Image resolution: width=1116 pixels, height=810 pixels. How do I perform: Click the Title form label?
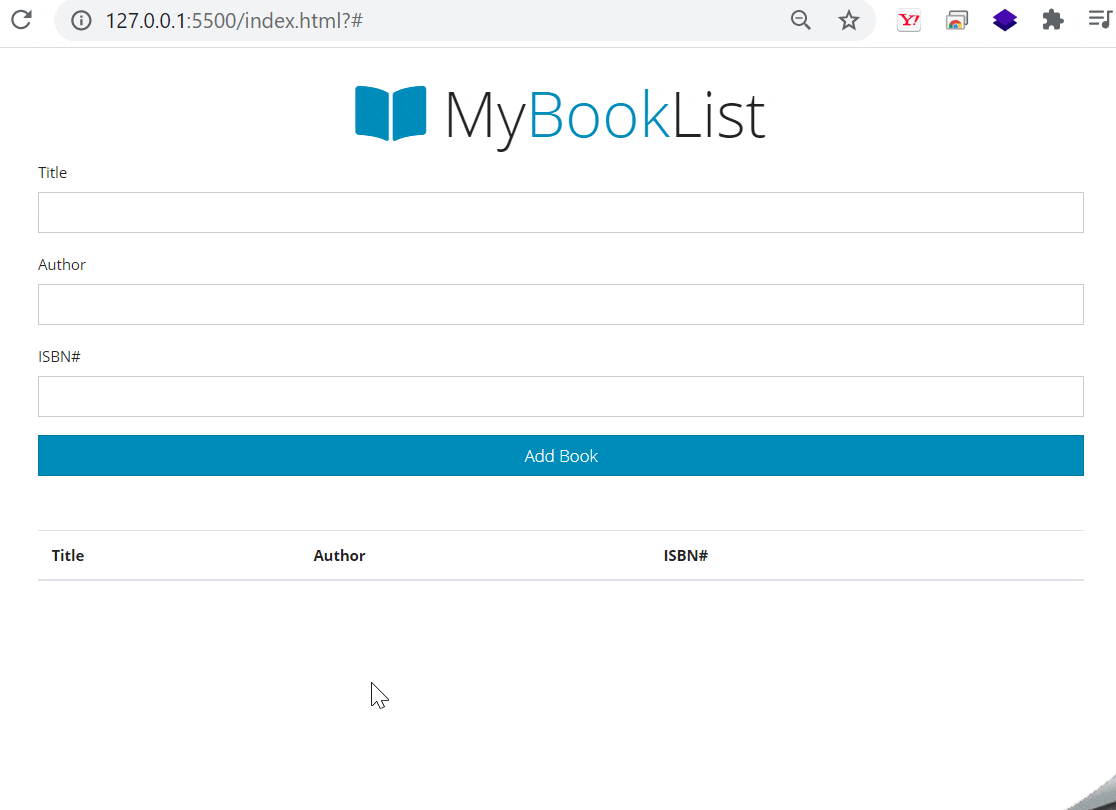(52, 173)
